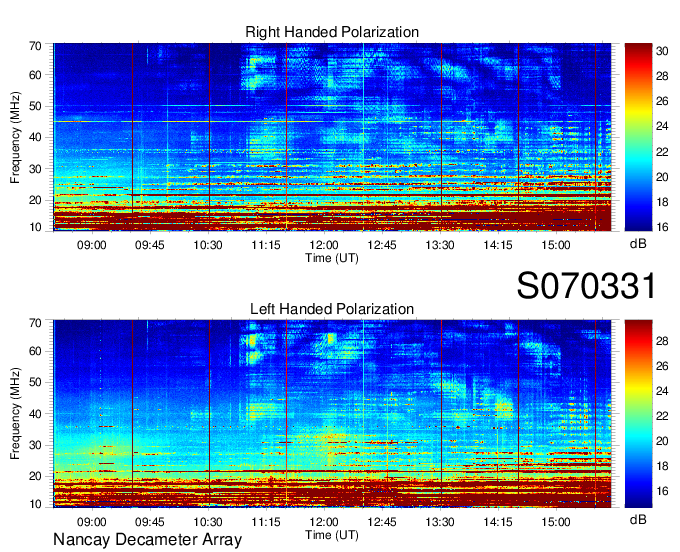680x552 pixels.
Task: Click '10:30' time tick of left-handed plot
Action: pos(208,522)
